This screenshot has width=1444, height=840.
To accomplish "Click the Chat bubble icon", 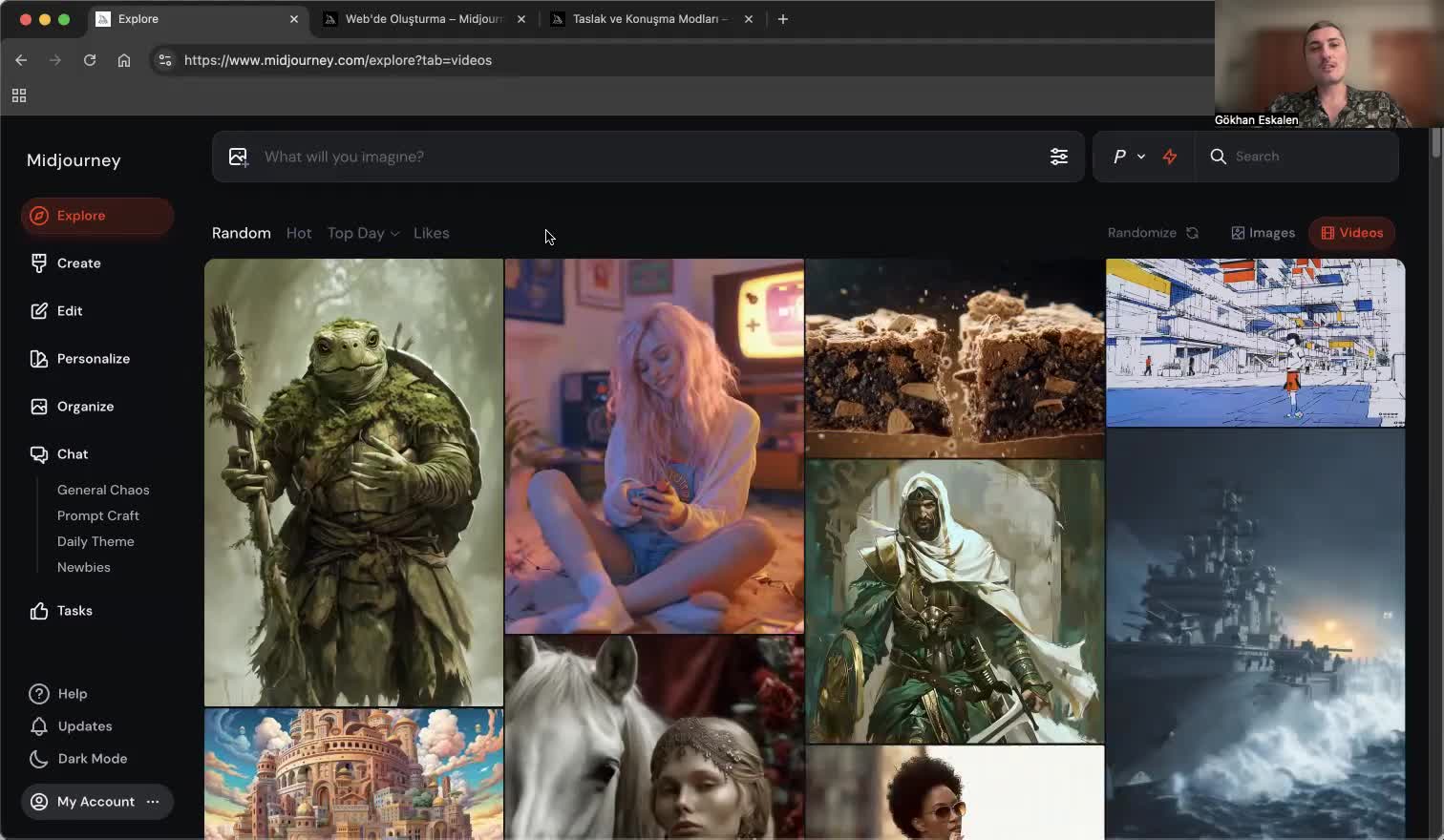I will click(39, 454).
